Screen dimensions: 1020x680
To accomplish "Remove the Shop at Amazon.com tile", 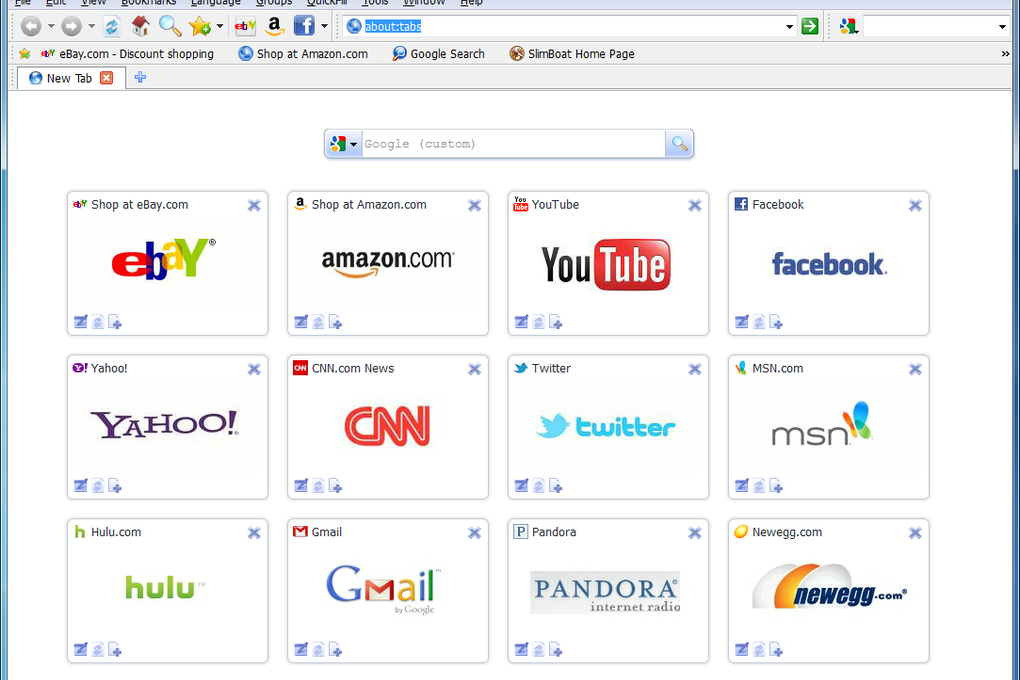I will coord(474,206).
